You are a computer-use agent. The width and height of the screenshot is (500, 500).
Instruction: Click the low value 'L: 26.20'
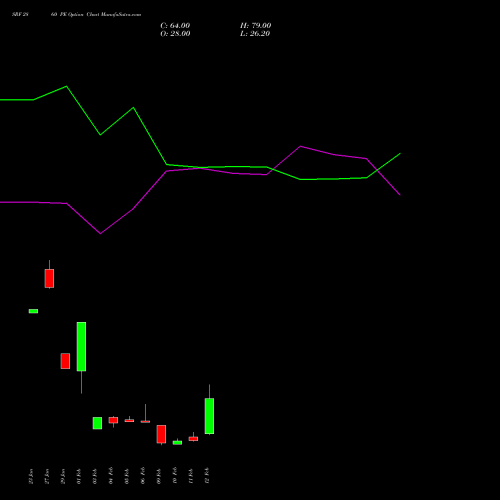tap(255, 34)
